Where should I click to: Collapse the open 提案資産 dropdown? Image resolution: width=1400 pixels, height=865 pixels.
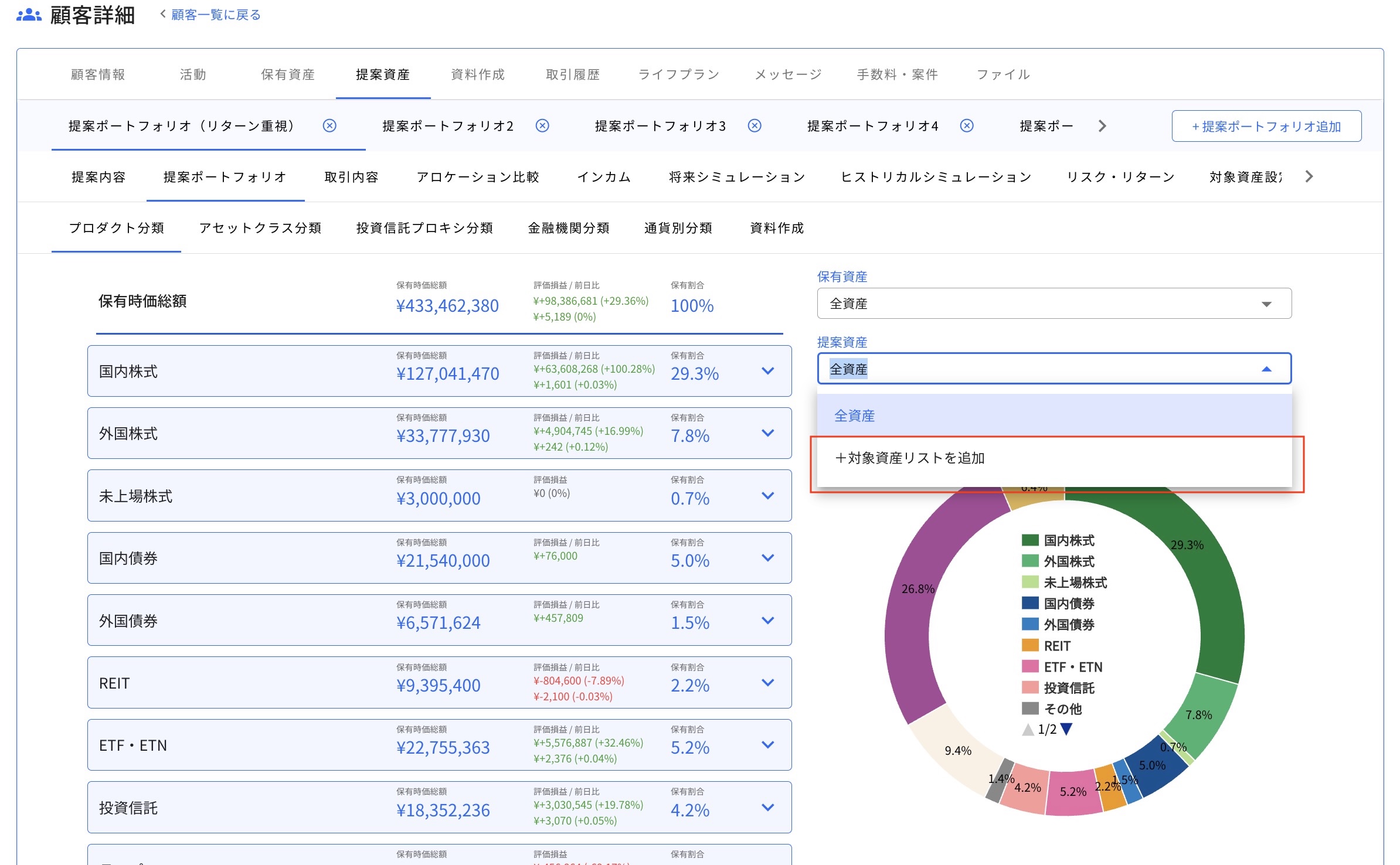pos(1267,369)
